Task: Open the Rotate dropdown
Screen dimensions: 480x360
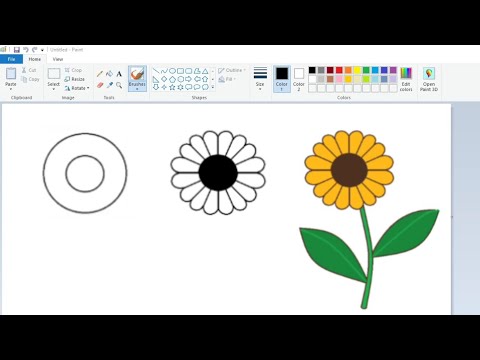Action: (77, 88)
